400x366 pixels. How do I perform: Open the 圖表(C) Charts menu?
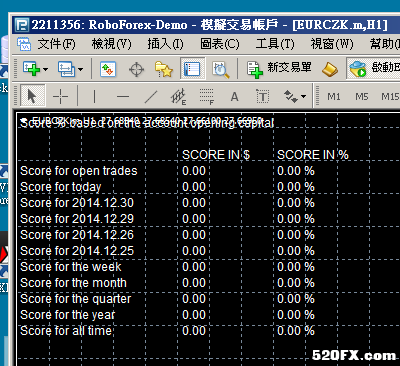pos(220,44)
